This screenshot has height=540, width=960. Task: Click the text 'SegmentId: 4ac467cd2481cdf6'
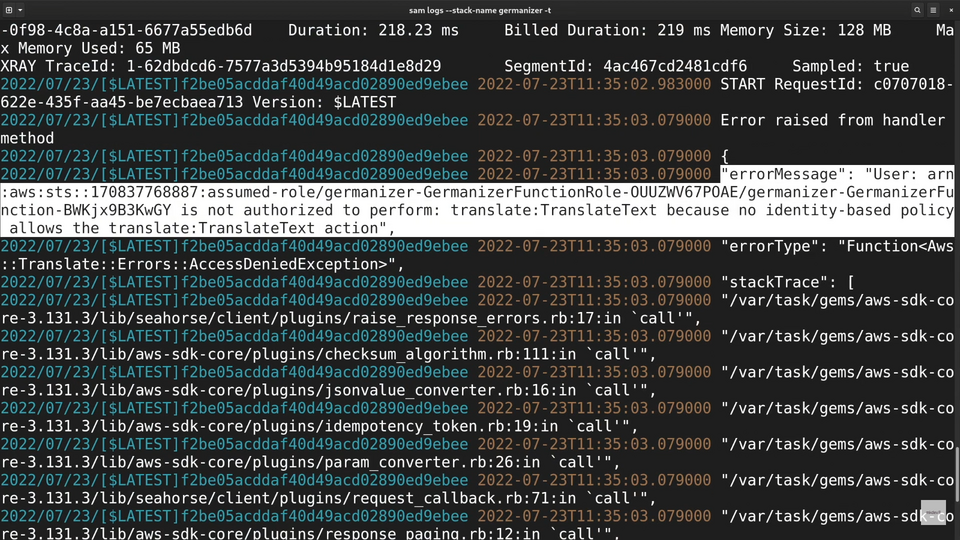click(x=626, y=66)
